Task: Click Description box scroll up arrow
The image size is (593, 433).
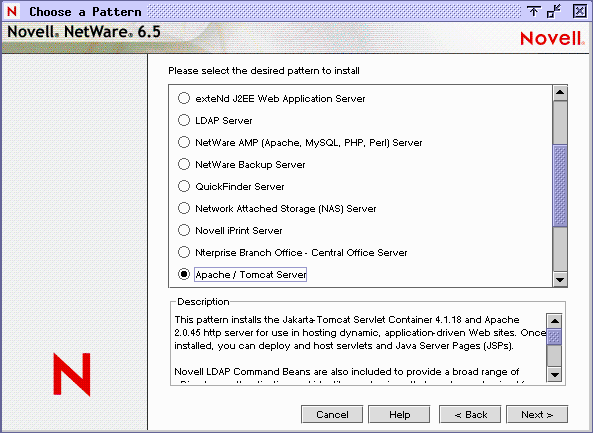Action: coord(554,321)
